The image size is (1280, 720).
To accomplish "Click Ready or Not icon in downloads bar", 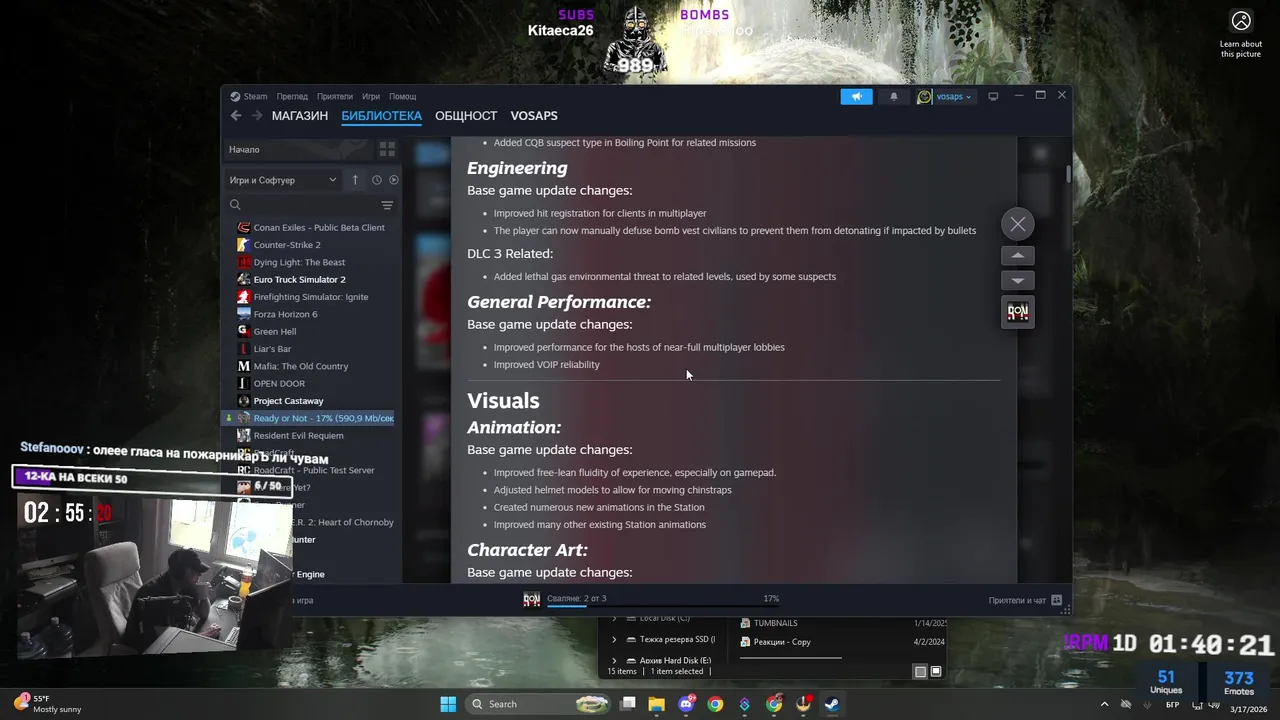I will 532,599.
